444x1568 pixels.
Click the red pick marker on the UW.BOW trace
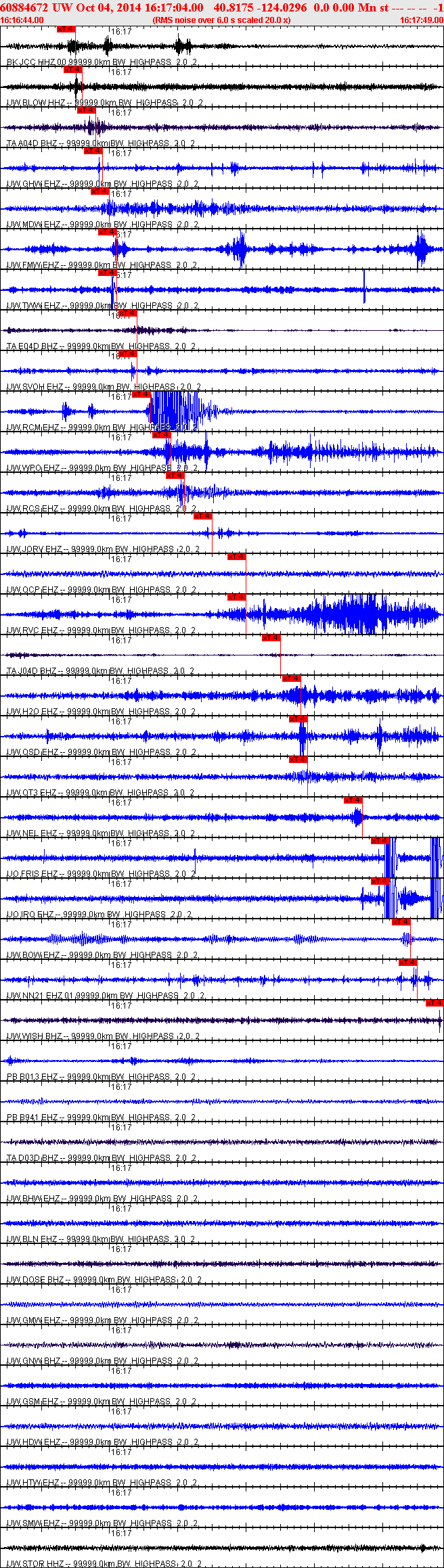[401, 922]
